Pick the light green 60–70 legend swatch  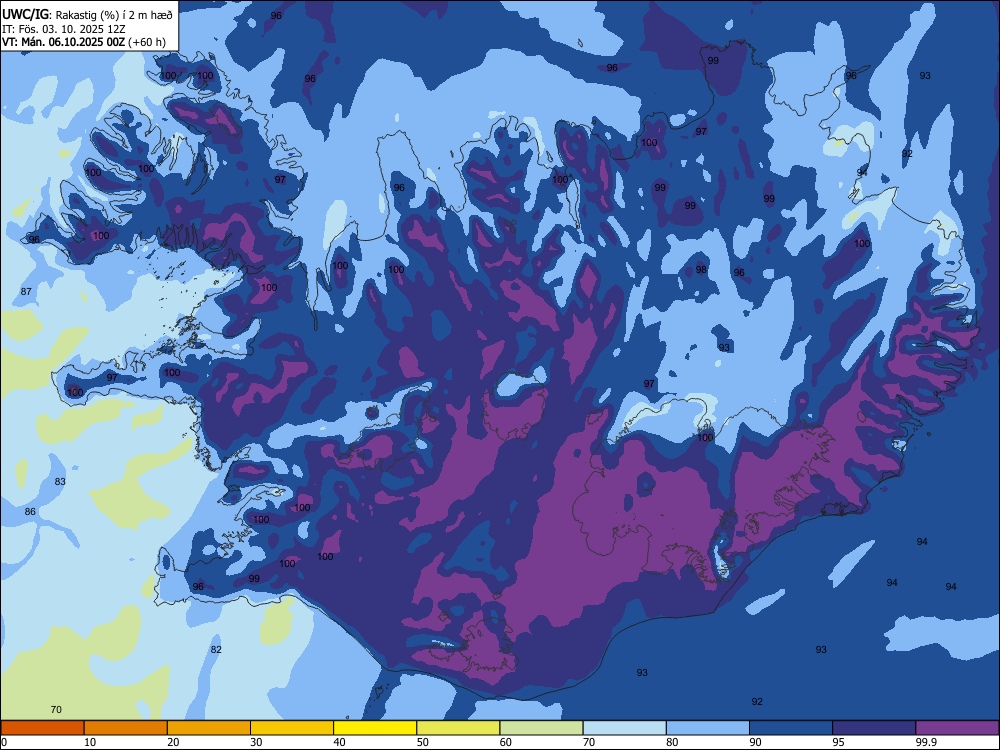pos(541,728)
